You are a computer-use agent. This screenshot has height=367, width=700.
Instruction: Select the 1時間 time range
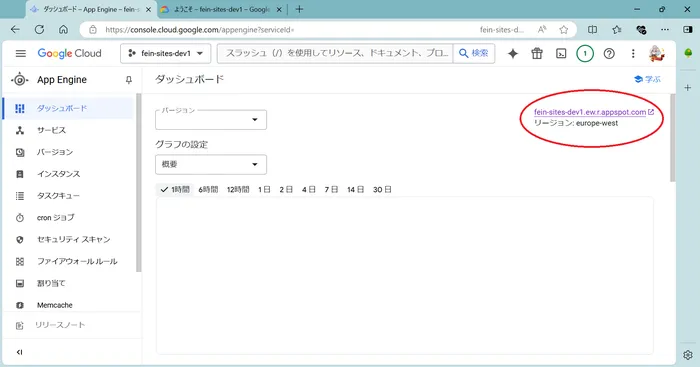pyautogui.click(x=175, y=190)
